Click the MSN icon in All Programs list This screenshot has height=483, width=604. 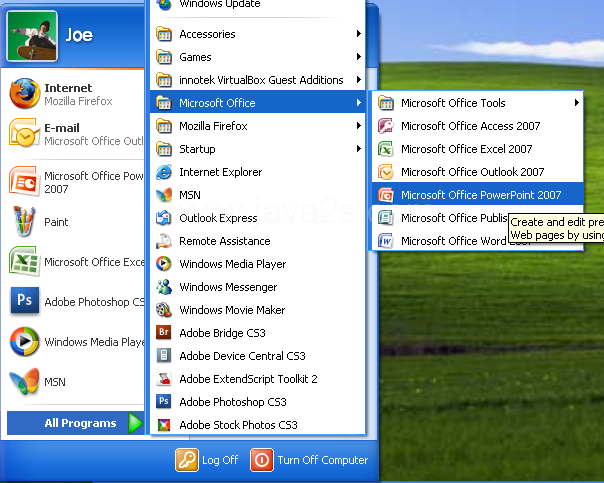click(x=164, y=195)
